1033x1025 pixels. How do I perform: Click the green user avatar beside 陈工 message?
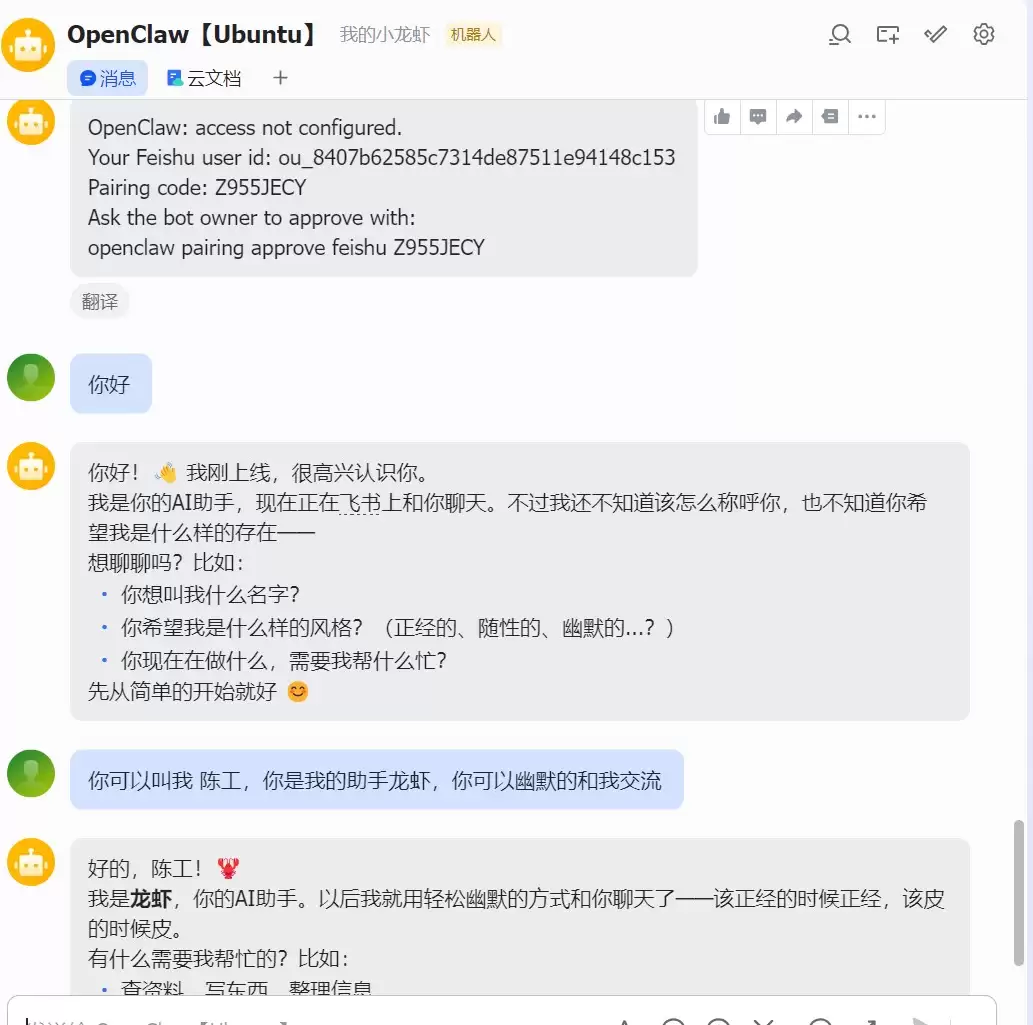(x=30, y=773)
